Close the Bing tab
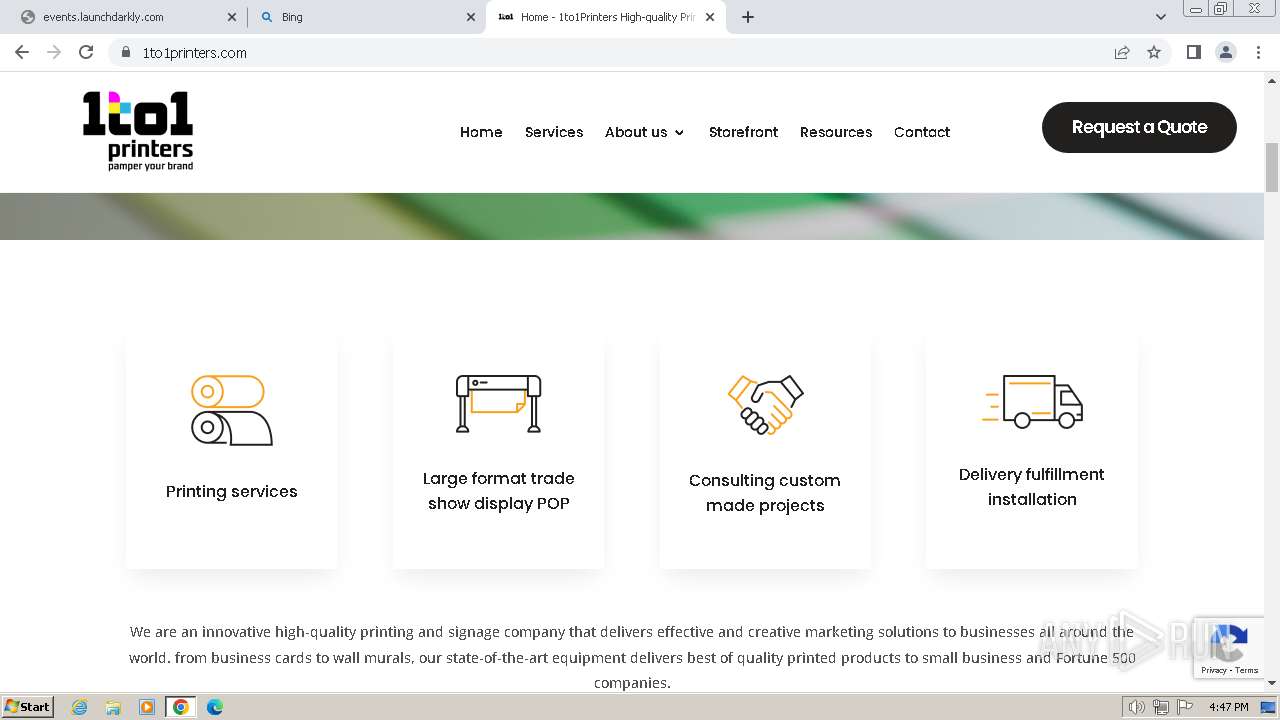Viewport: 1280px width, 720px height. coord(471,17)
